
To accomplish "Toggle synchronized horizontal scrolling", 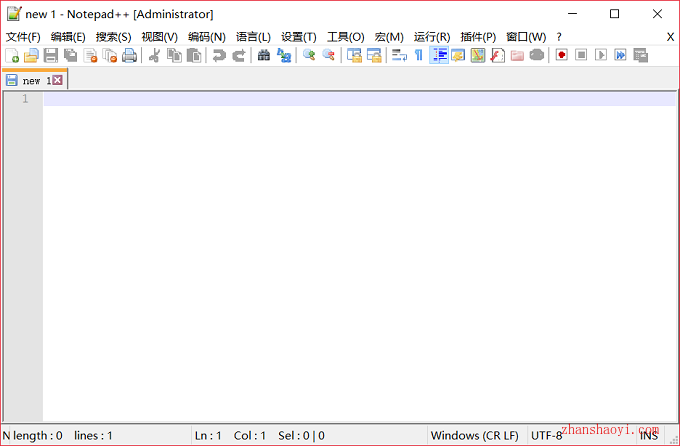I will 374,56.
